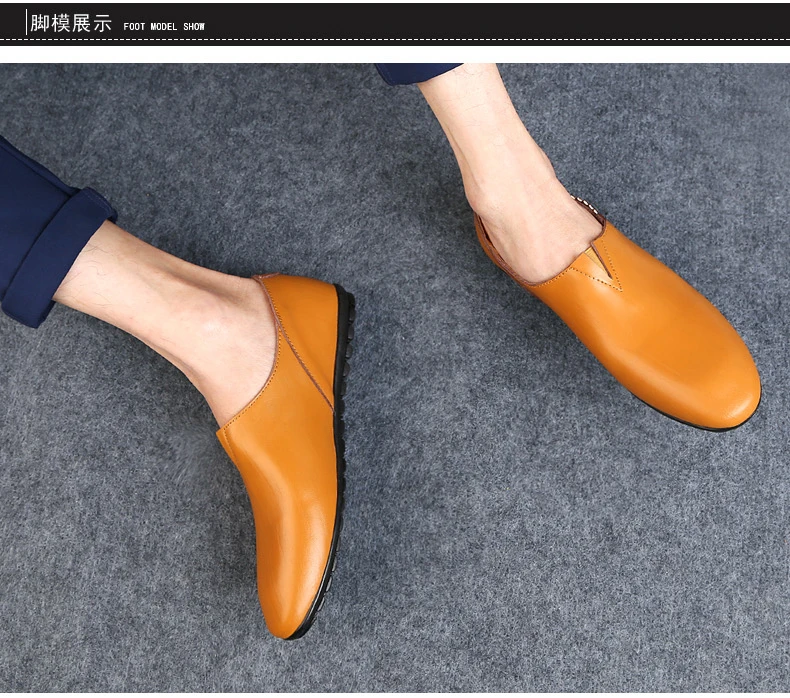
Task: Click the 脚模展示 heading text
Action: 71,24
